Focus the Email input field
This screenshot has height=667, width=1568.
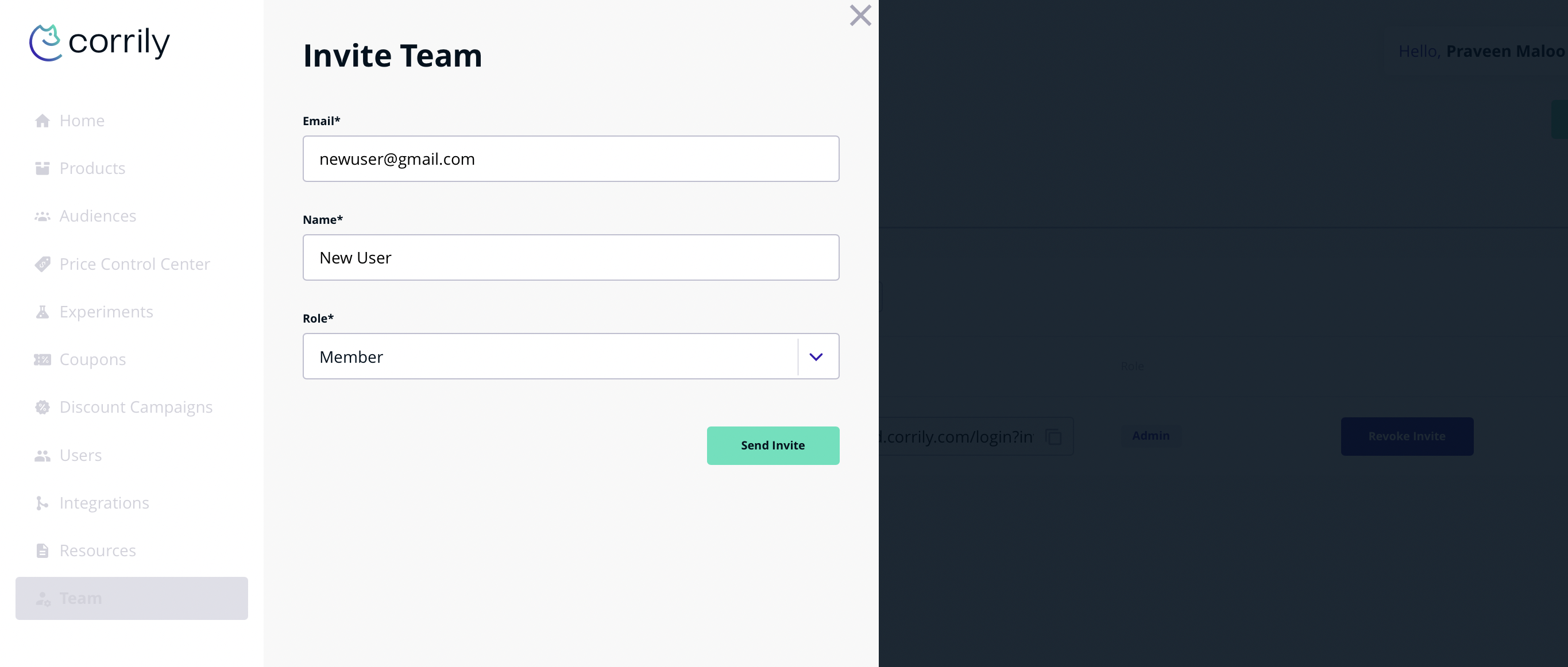coord(570,159)
